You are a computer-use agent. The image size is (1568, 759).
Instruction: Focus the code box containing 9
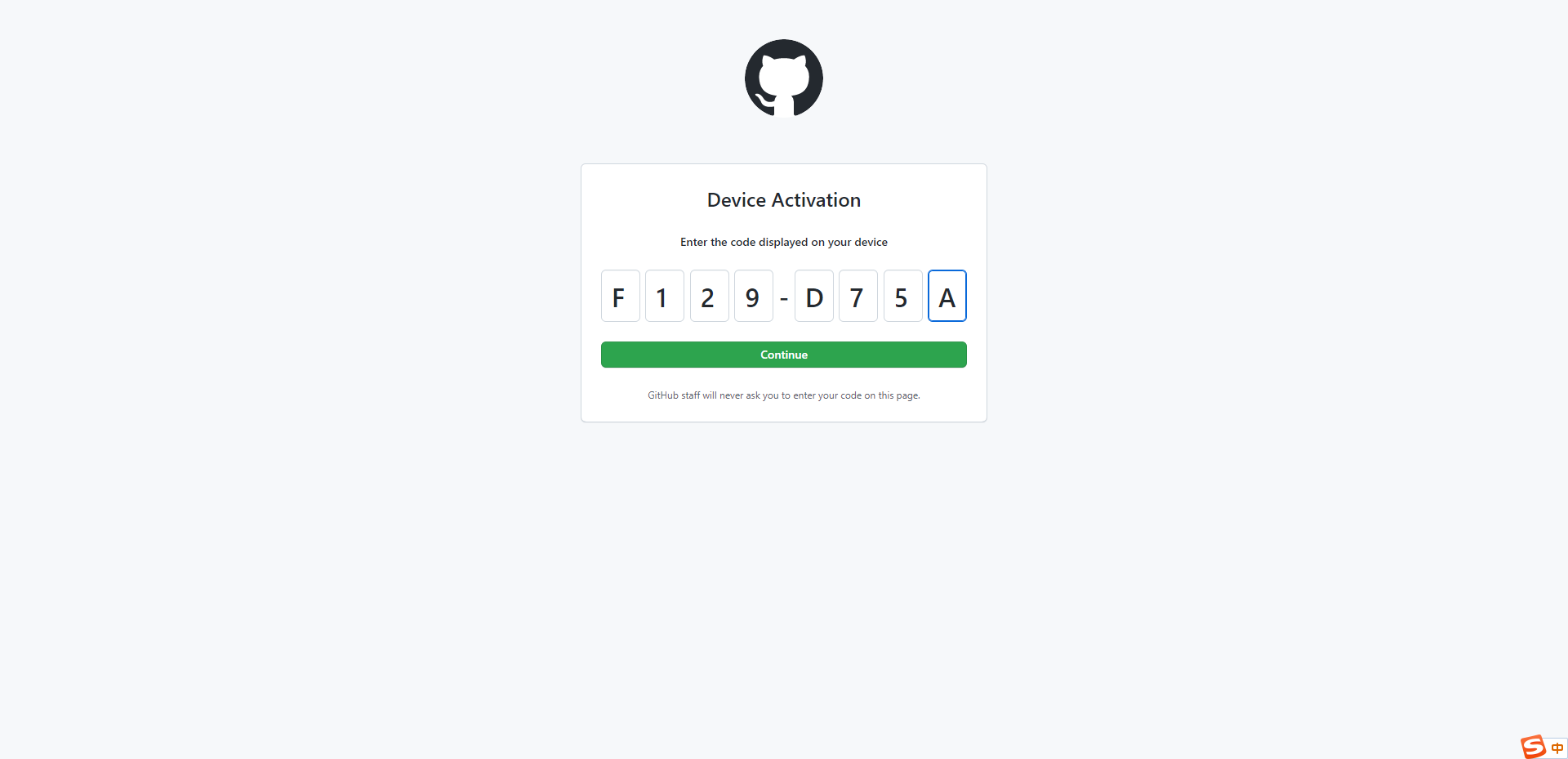pyautogui.click(x=754, y=296)
